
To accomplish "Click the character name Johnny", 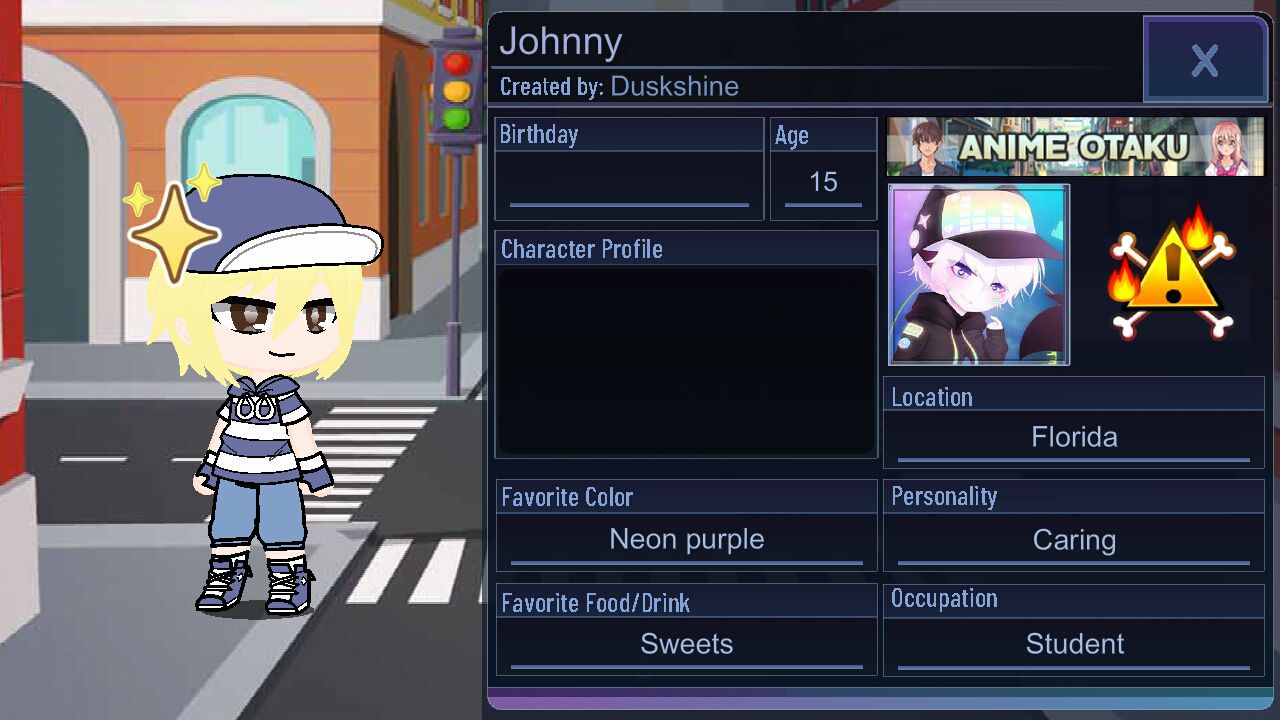I will tap(561, 42).
